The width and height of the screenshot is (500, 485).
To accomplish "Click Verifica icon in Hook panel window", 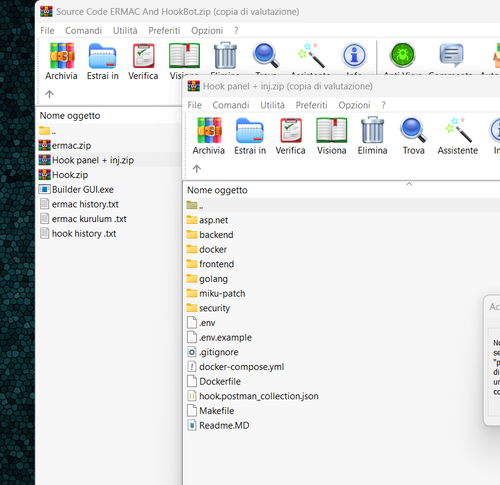I will click(291, 130).
